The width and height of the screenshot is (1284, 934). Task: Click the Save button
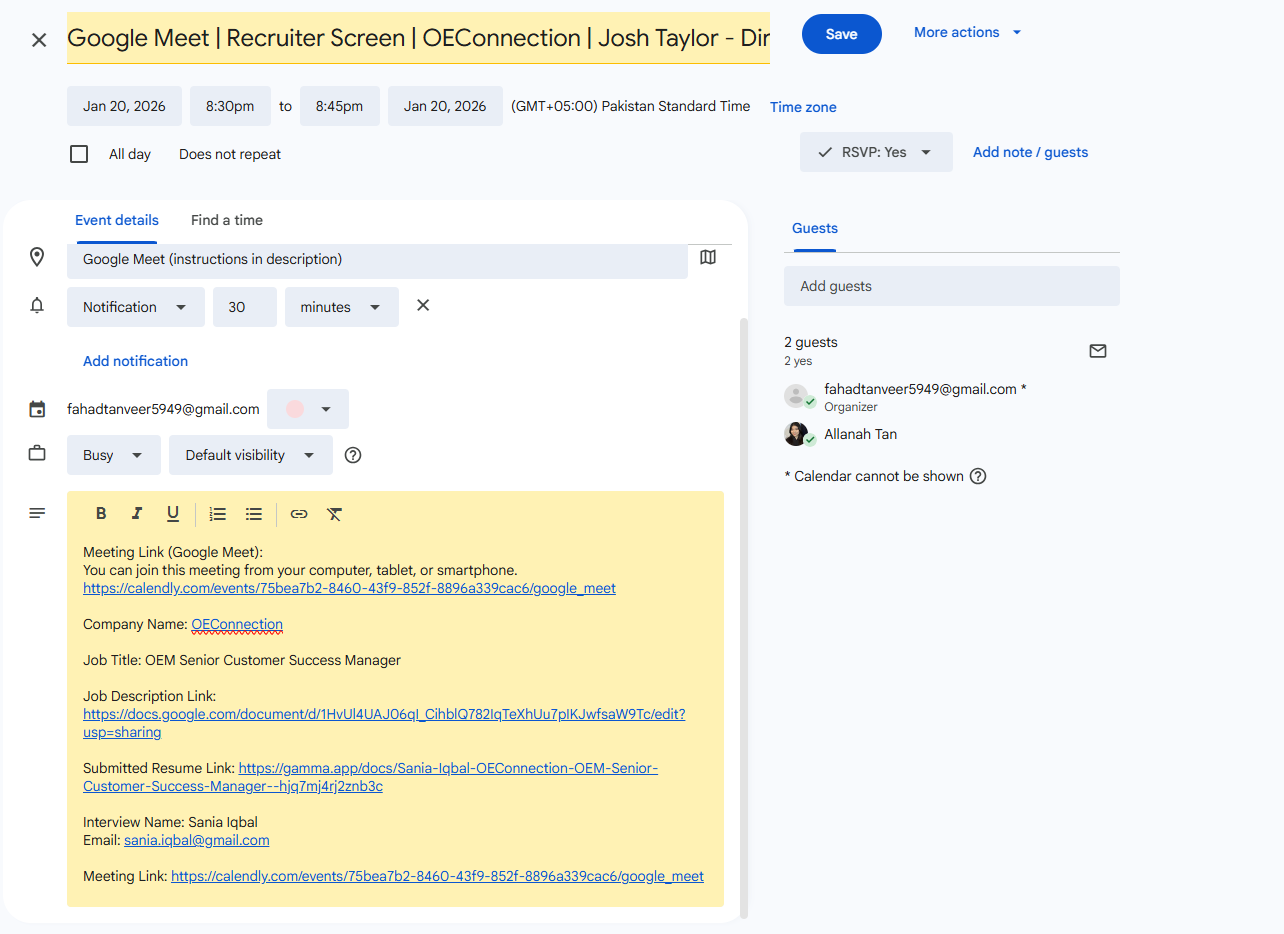[x=841, y=34]
